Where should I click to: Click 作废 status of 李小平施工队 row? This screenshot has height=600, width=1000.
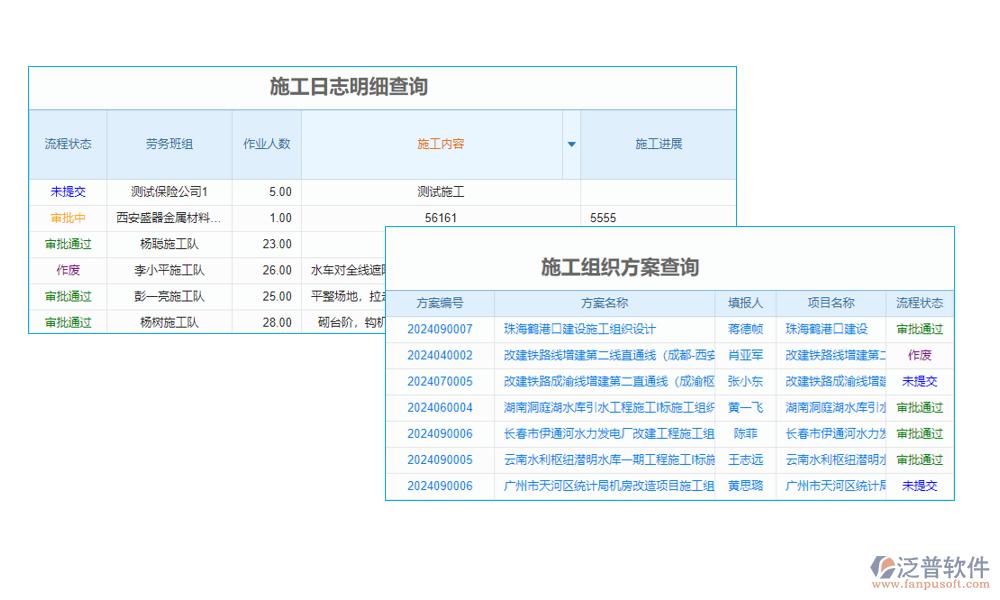click(67, 270)
